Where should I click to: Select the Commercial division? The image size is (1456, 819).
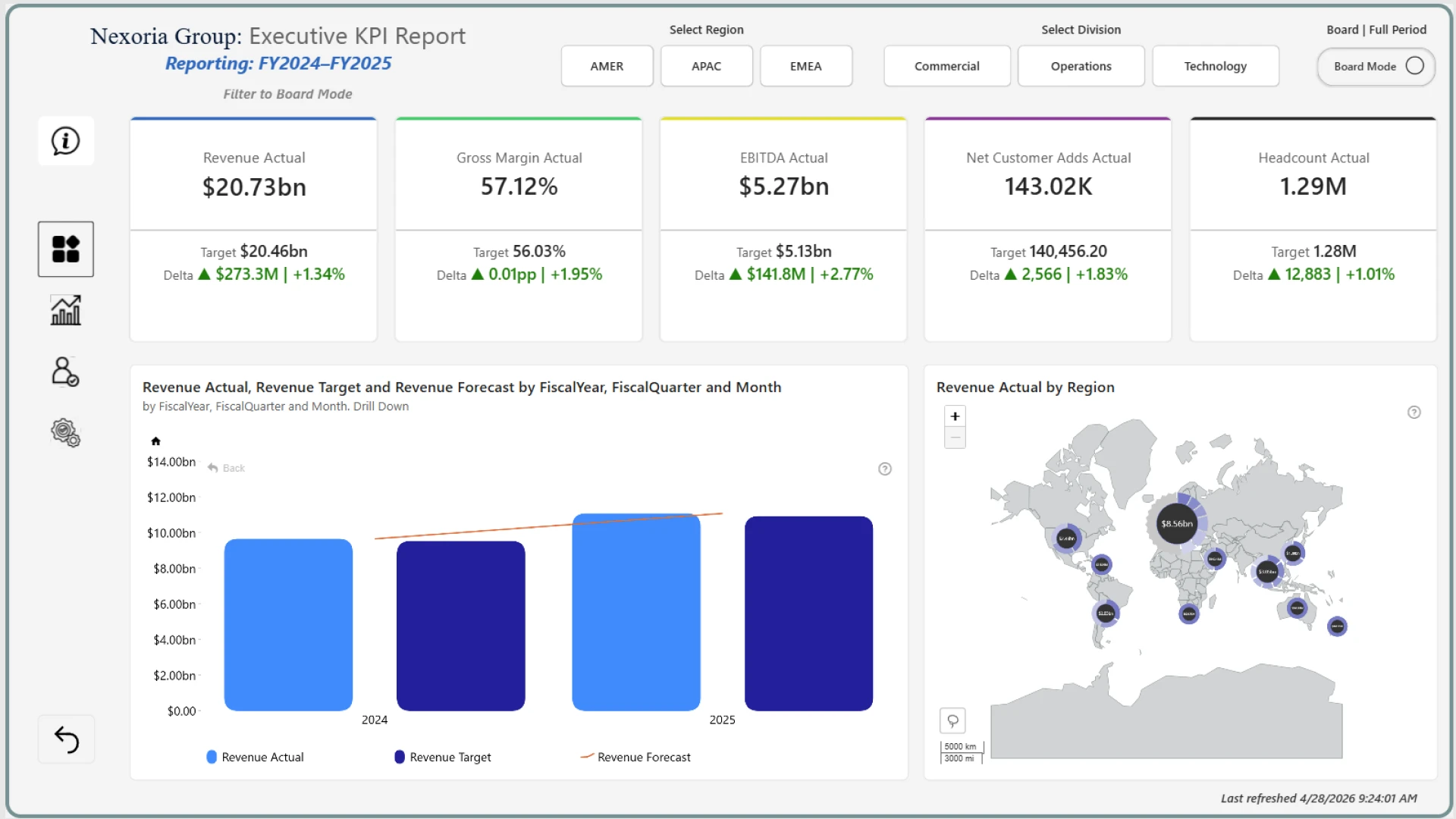[x=946, y=66]
